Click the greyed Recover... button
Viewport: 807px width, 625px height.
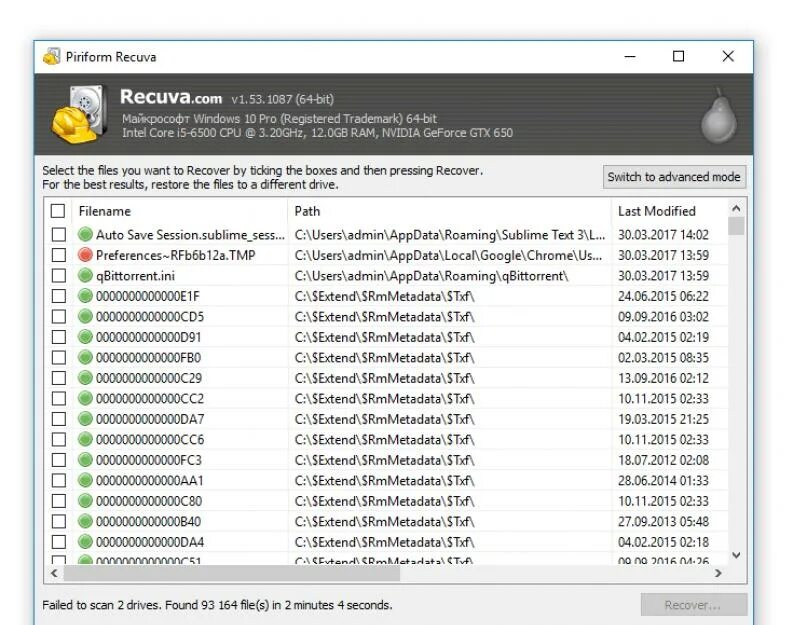(693, 605)
